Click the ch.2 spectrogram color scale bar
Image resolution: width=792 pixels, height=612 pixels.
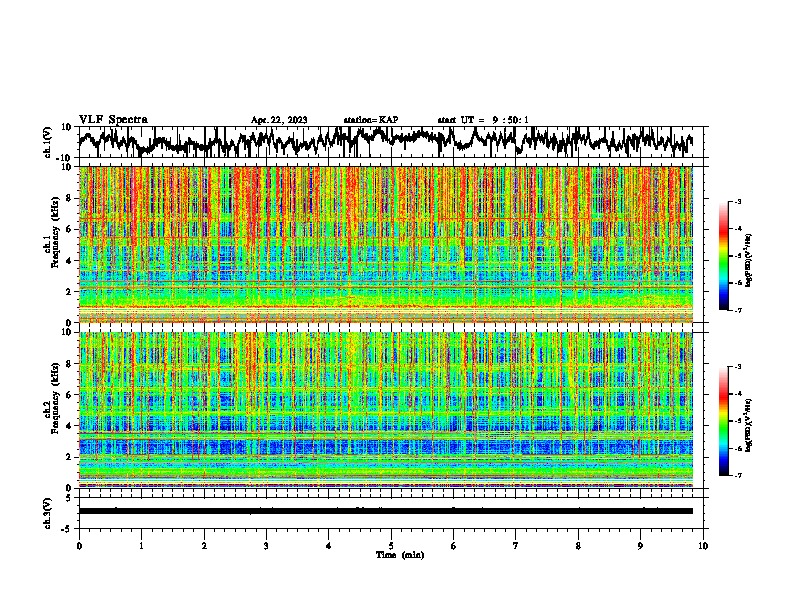pyautogui.click(x=723, y=421)
